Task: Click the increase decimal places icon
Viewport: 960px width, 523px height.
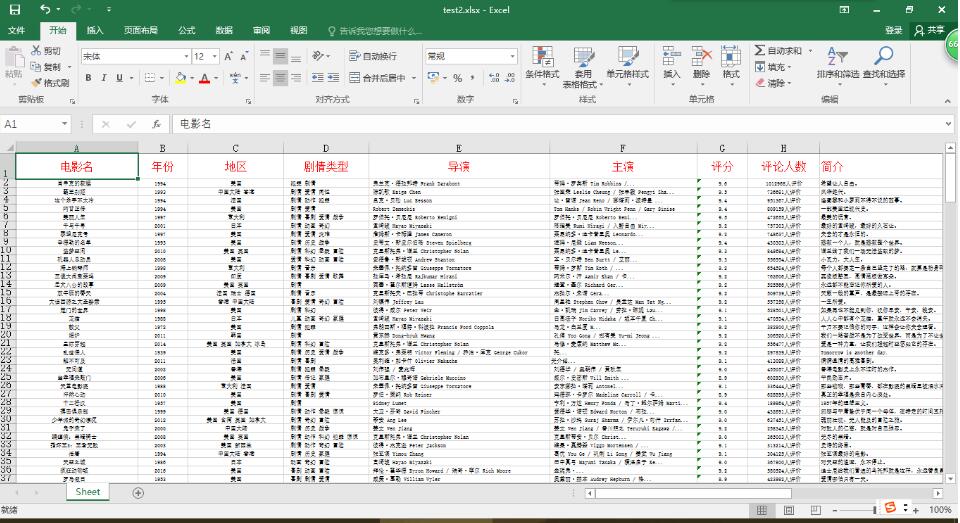Action: (494, 78)
